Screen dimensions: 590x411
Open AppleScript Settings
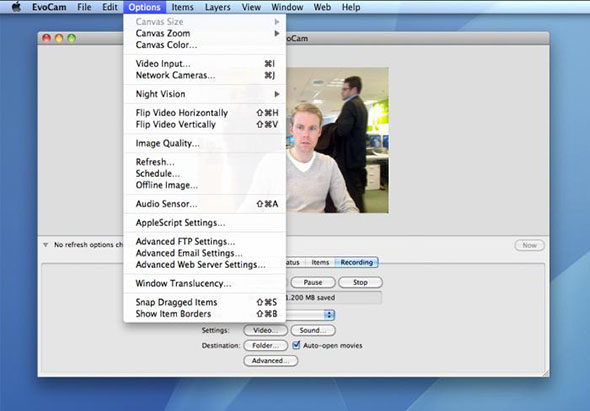point(205,223)
